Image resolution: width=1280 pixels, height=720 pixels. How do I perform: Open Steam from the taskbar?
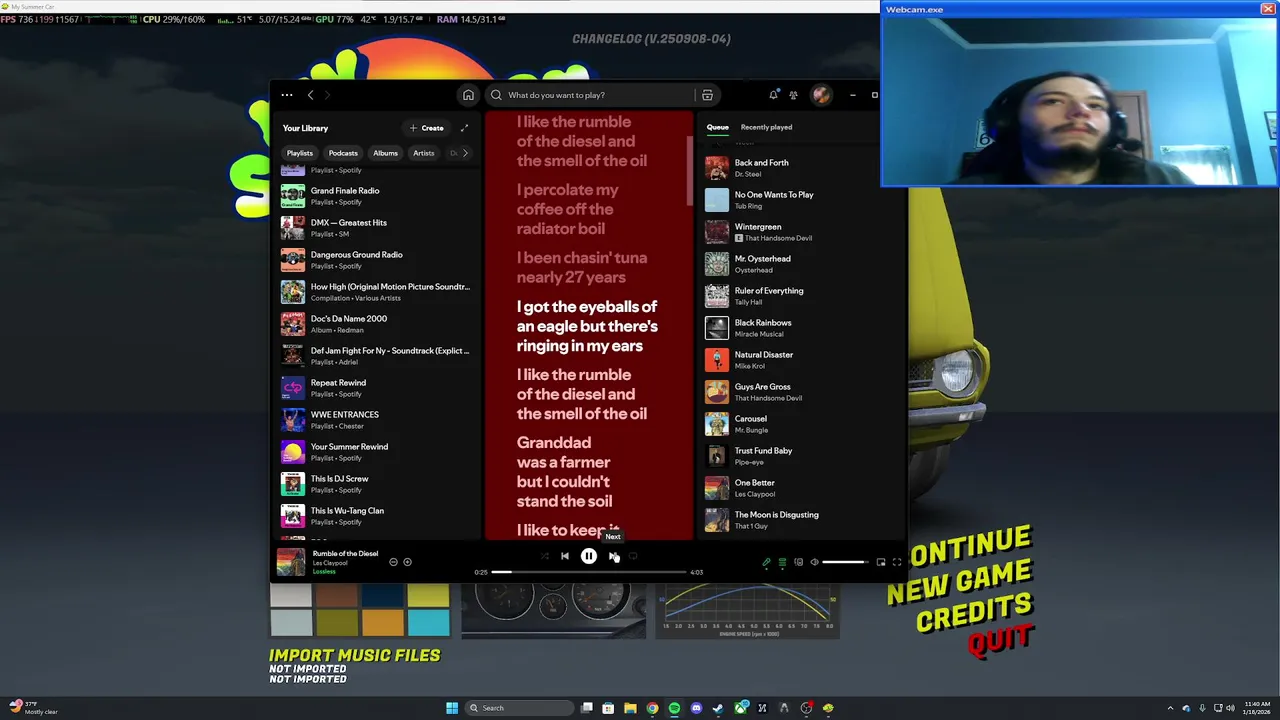718,708
